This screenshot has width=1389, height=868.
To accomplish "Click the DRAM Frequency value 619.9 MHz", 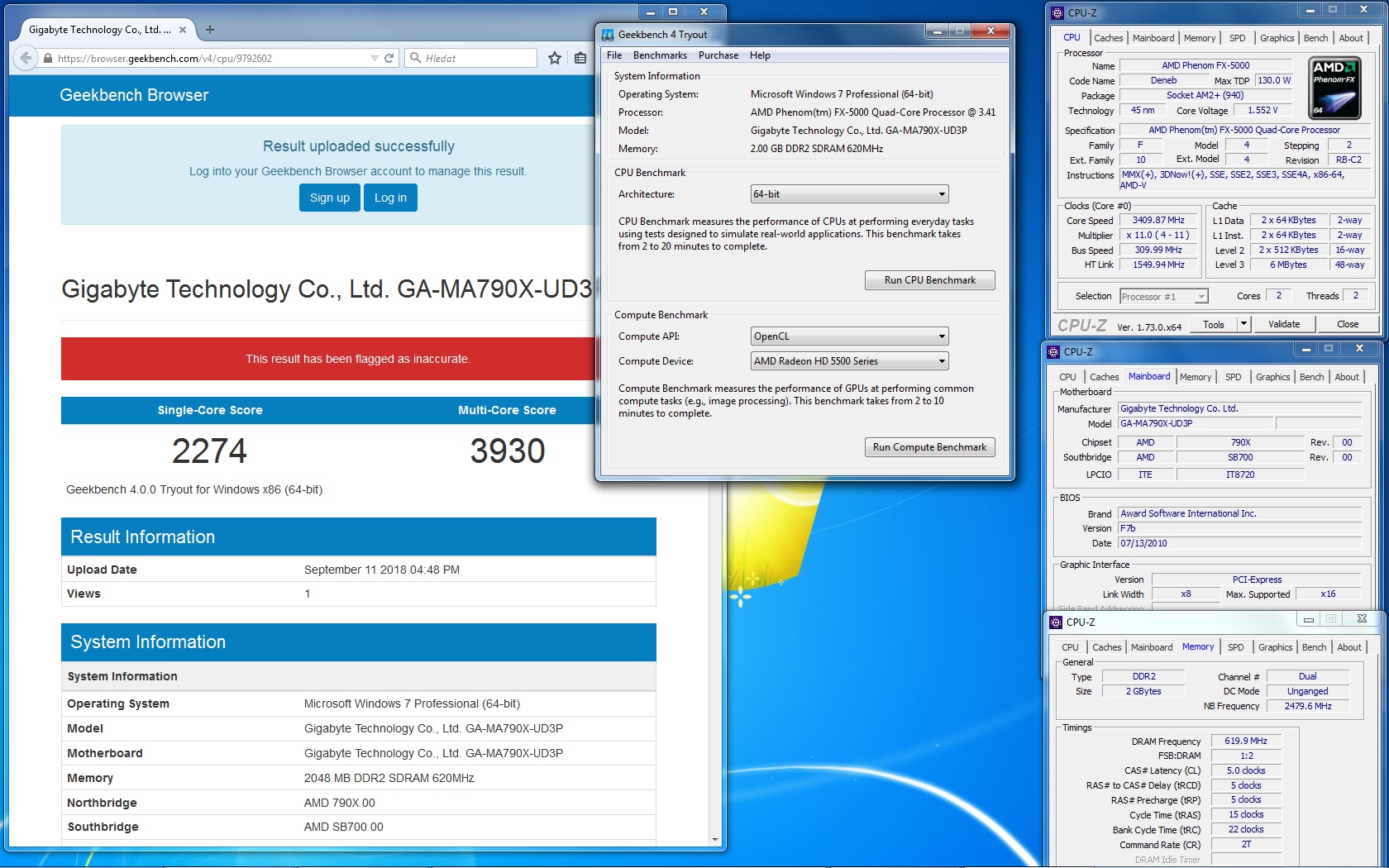I will pyautogui.click(x=1246, y=741).
